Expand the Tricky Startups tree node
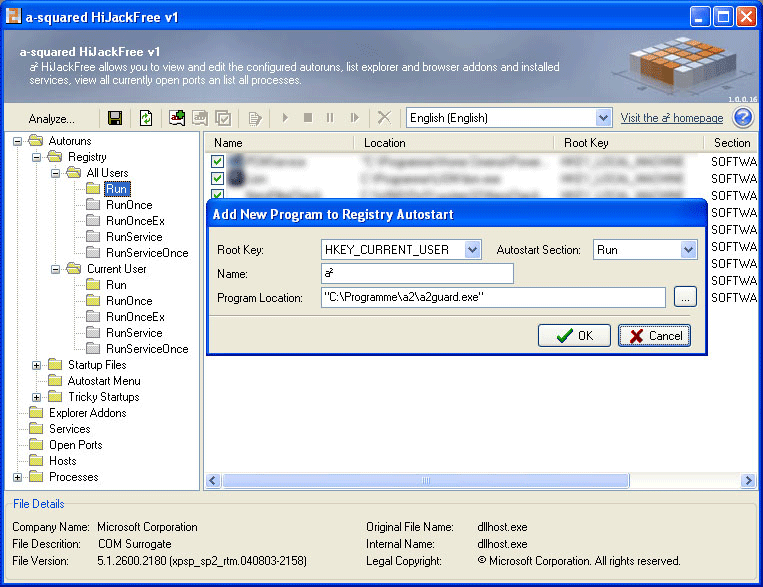Screen dimensions: 763x587 pyautogui.click(x=36, y=397)
